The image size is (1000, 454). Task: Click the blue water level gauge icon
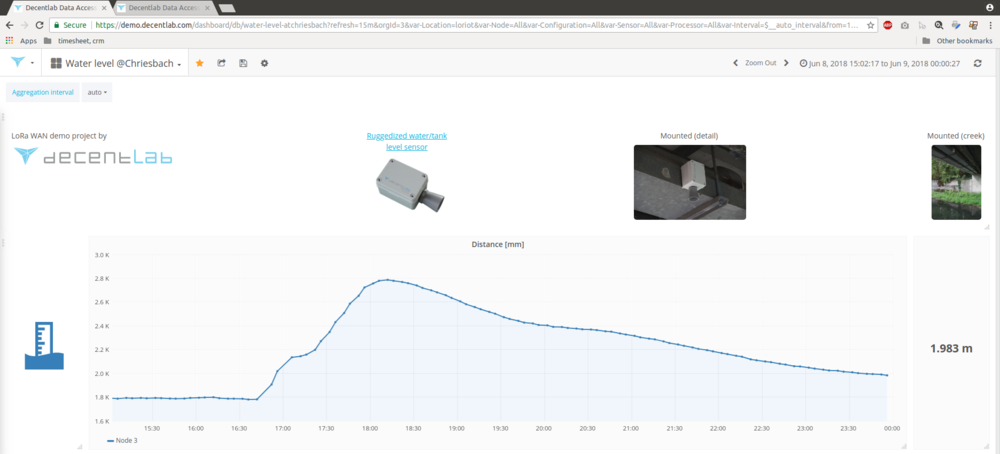coord(44,346)
